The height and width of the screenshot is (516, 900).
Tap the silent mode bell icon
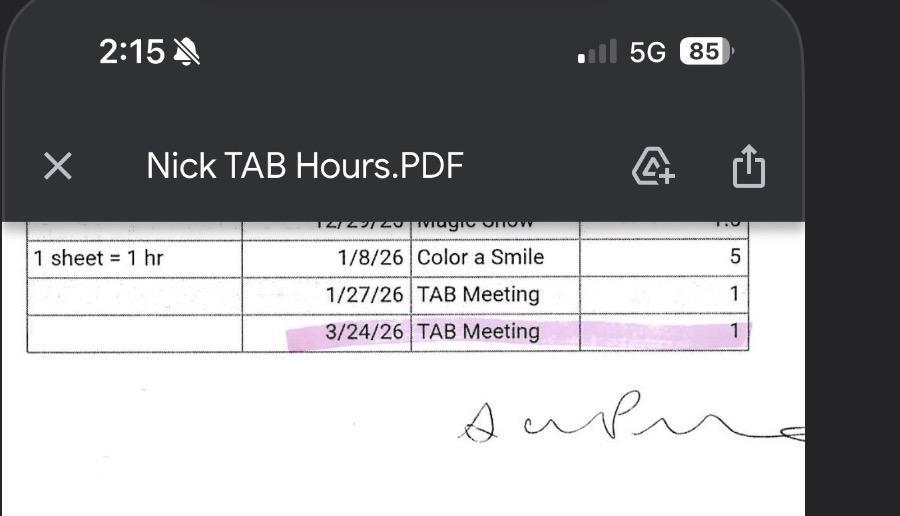tap(186, 52)
